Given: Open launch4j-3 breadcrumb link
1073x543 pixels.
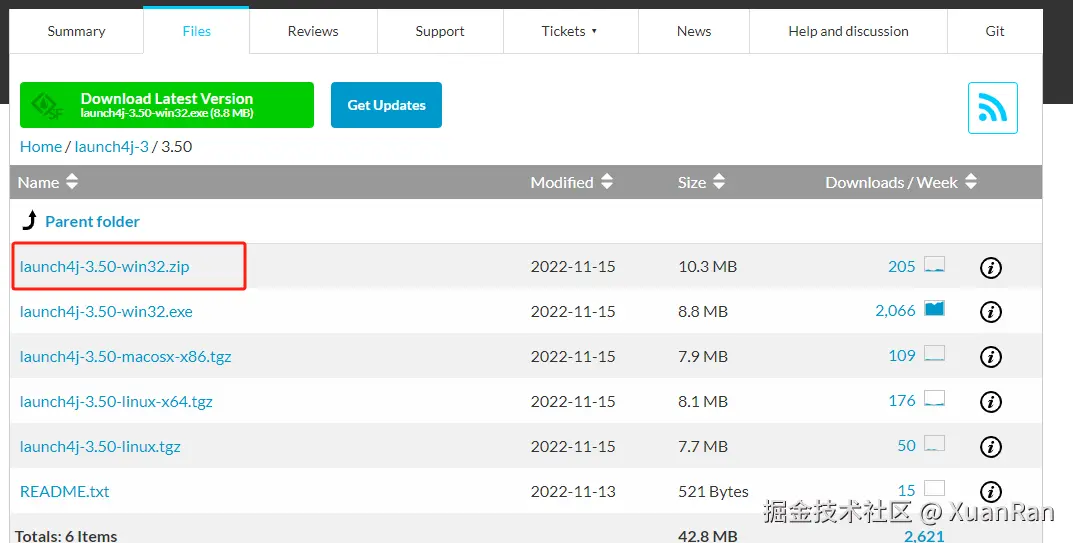Looking at the screenshot, I should pyautogui.click(x=112, y=147).
